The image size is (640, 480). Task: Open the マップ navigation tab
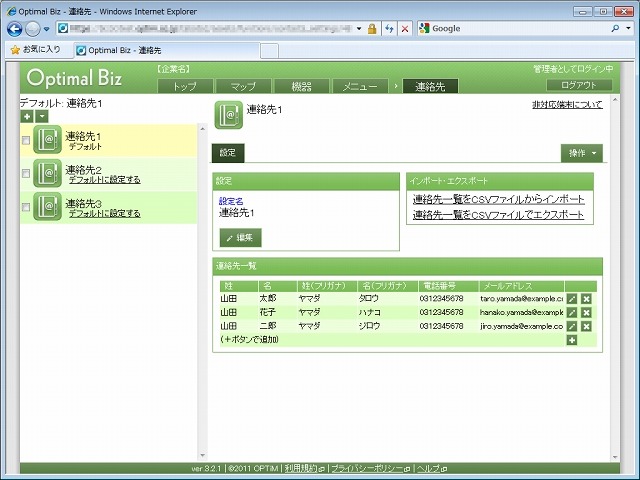243,86
